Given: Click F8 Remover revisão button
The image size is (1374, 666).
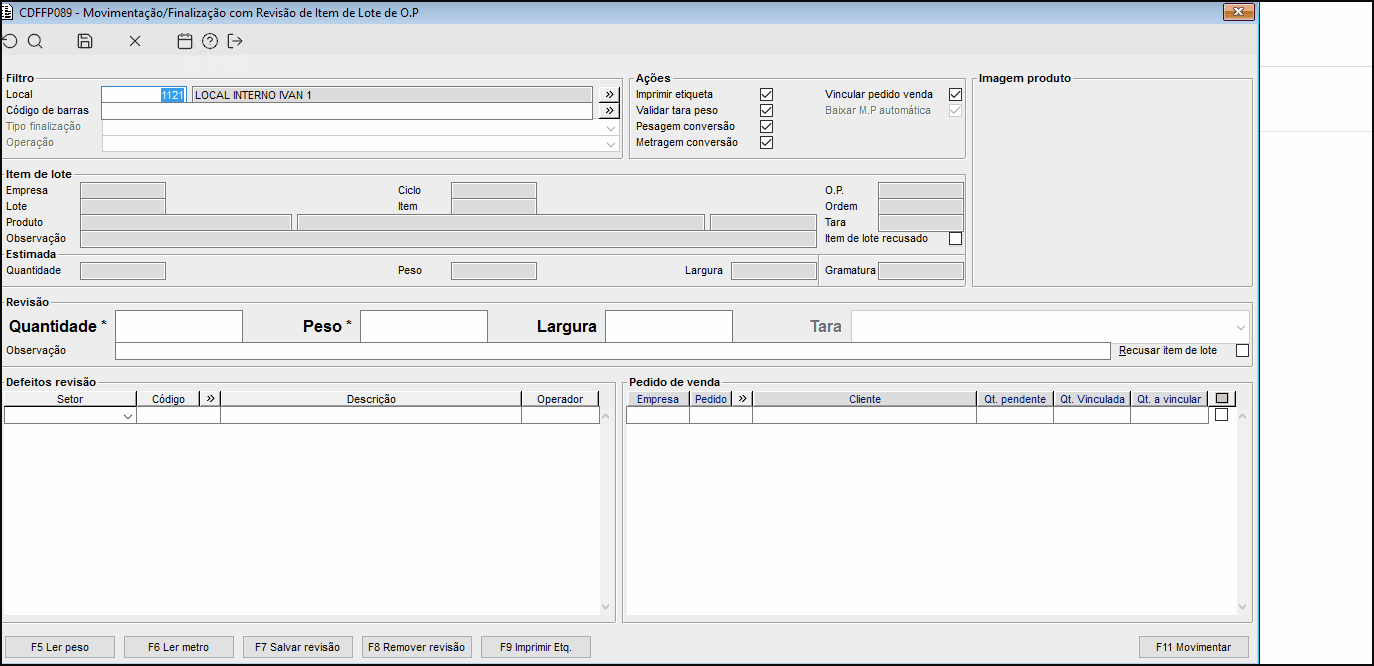Looking at the screenshot, I should [x=417, y=647].
